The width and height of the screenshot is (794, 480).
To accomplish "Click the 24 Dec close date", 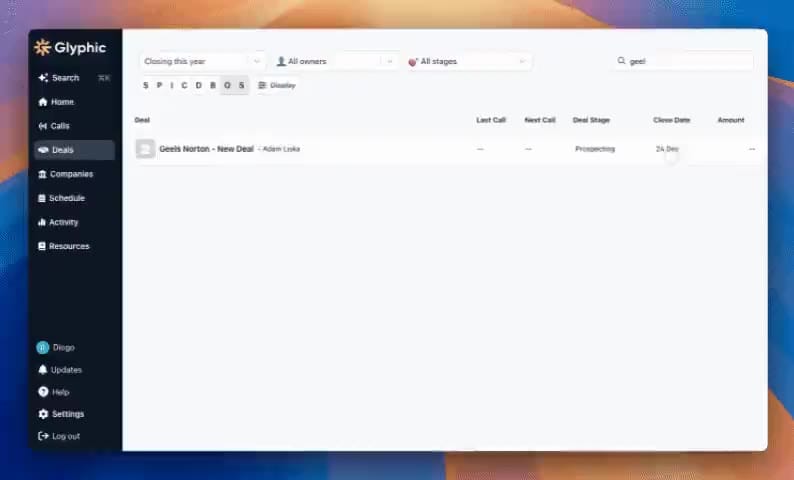I will coord(667,149).
